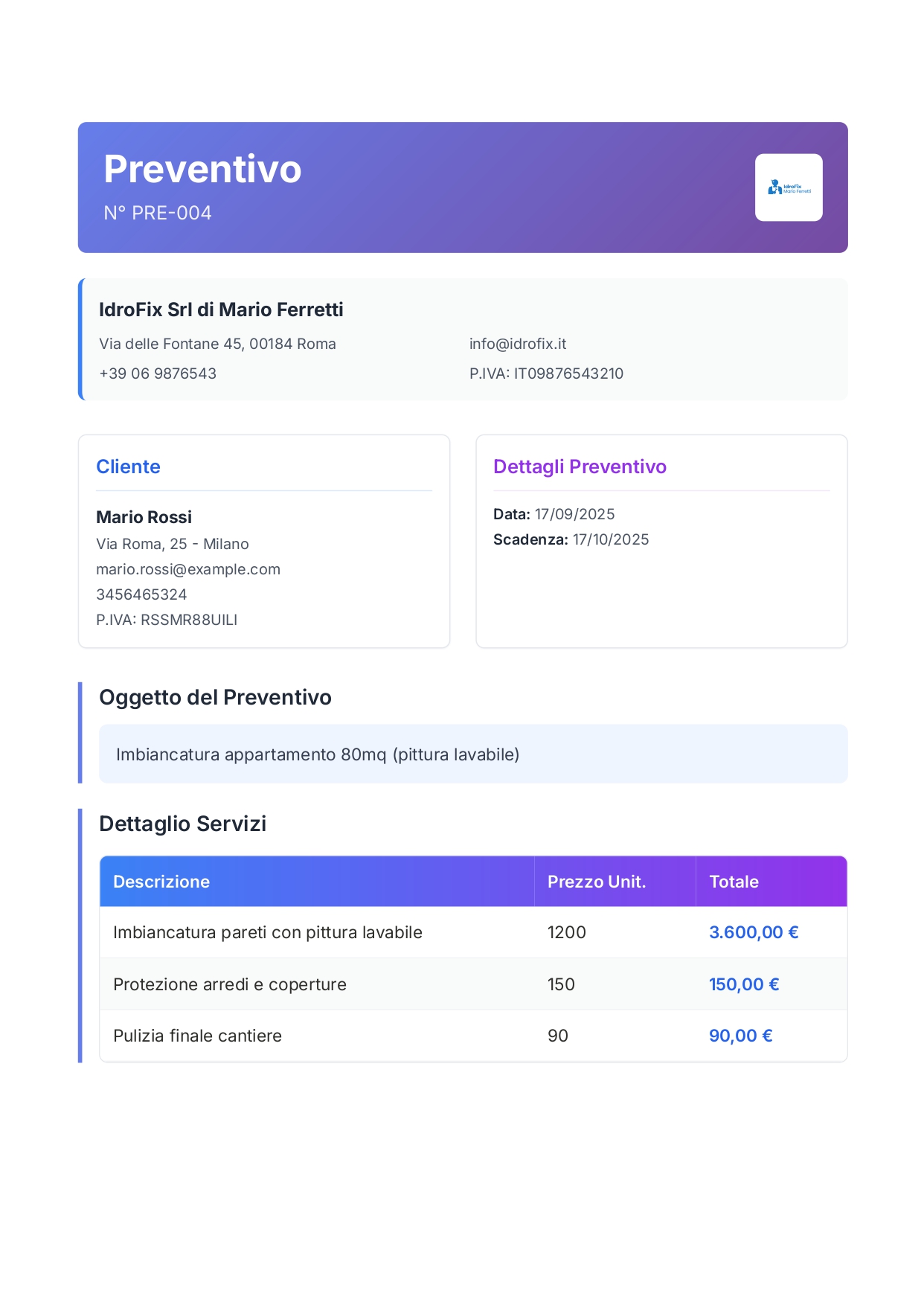Select the 3.600,00 € total amount
The height and width of the screenshot is (1305, 924).
click(x=753, y=932)
